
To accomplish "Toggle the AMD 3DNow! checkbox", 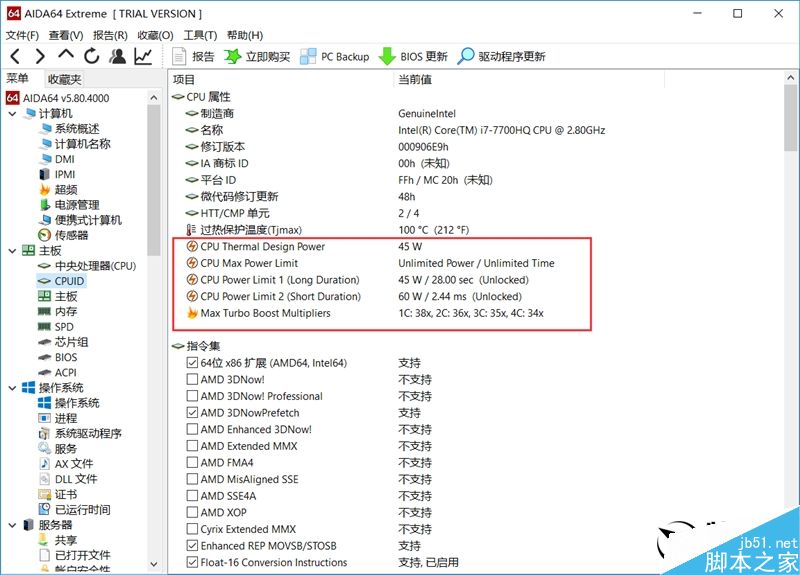I will [x=192, y=380].
